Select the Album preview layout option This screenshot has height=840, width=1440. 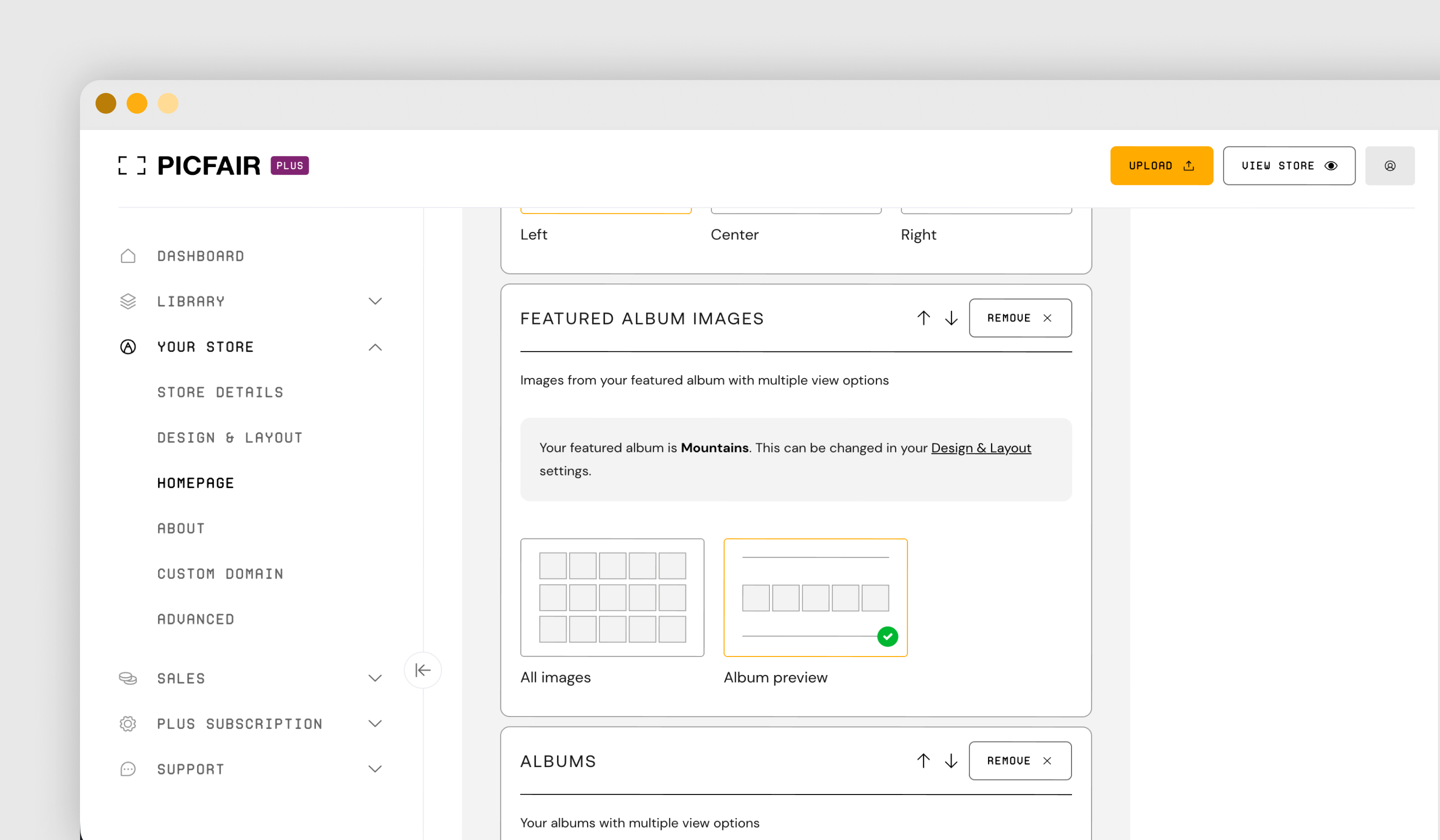(x=815, y=597)
